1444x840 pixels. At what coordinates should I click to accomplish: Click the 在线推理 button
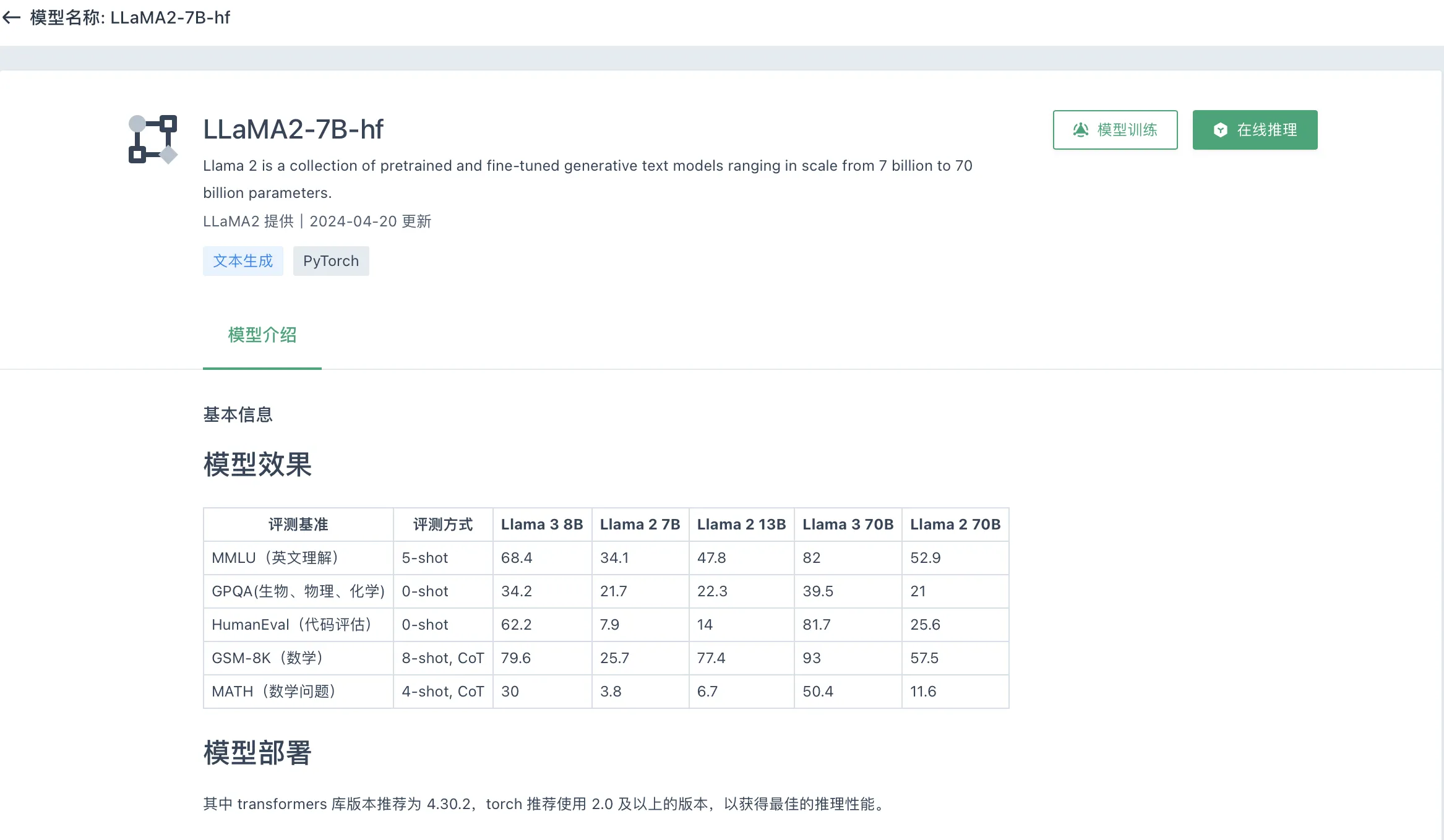1255,130
